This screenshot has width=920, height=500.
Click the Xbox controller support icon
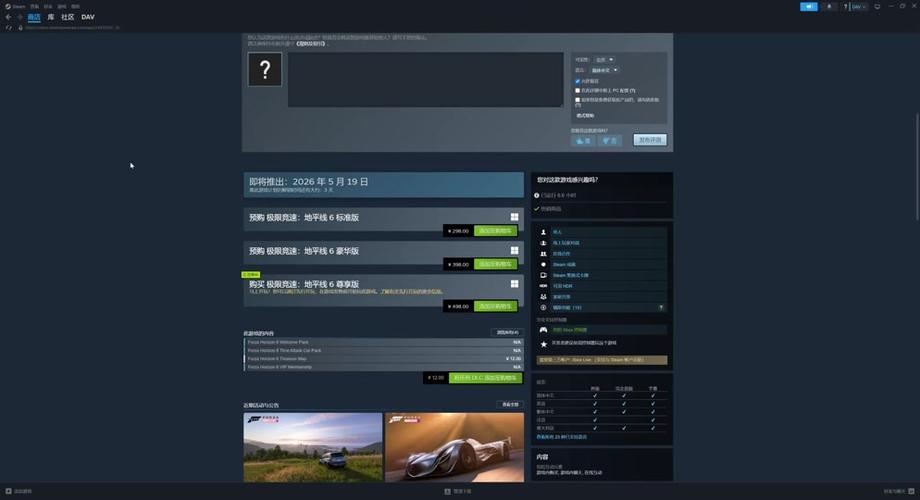[543, 330]
